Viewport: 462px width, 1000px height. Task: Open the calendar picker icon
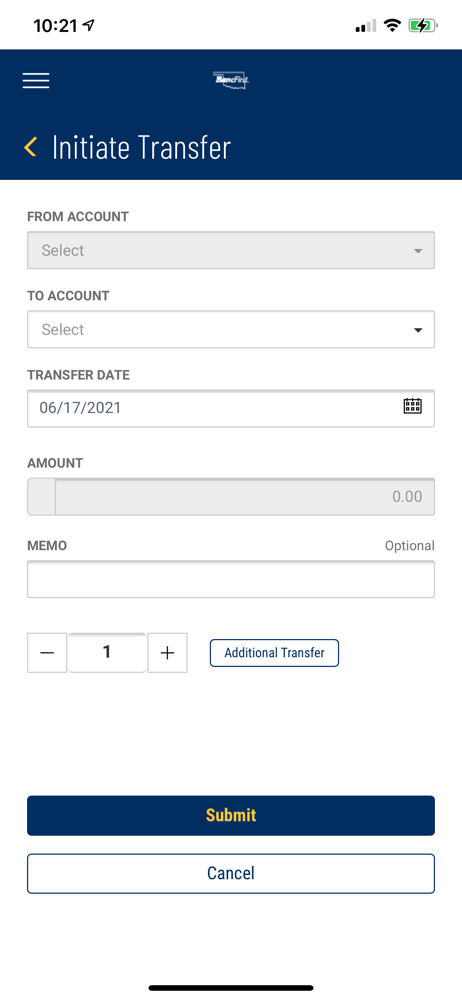[x=413, y=406]
